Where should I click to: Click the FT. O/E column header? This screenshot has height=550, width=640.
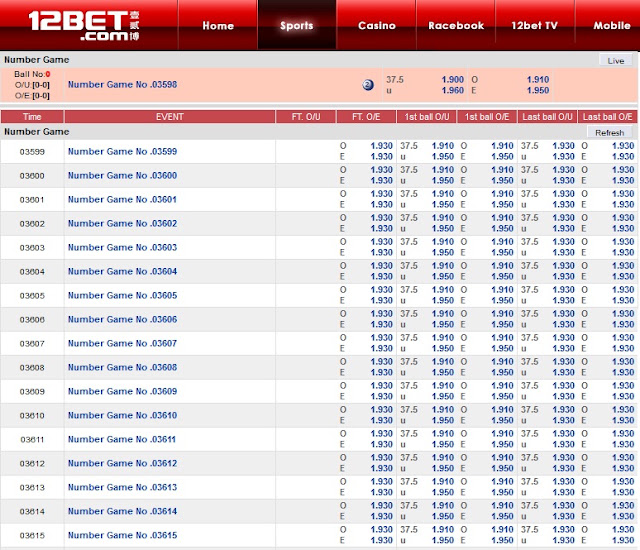coord(366,117)
